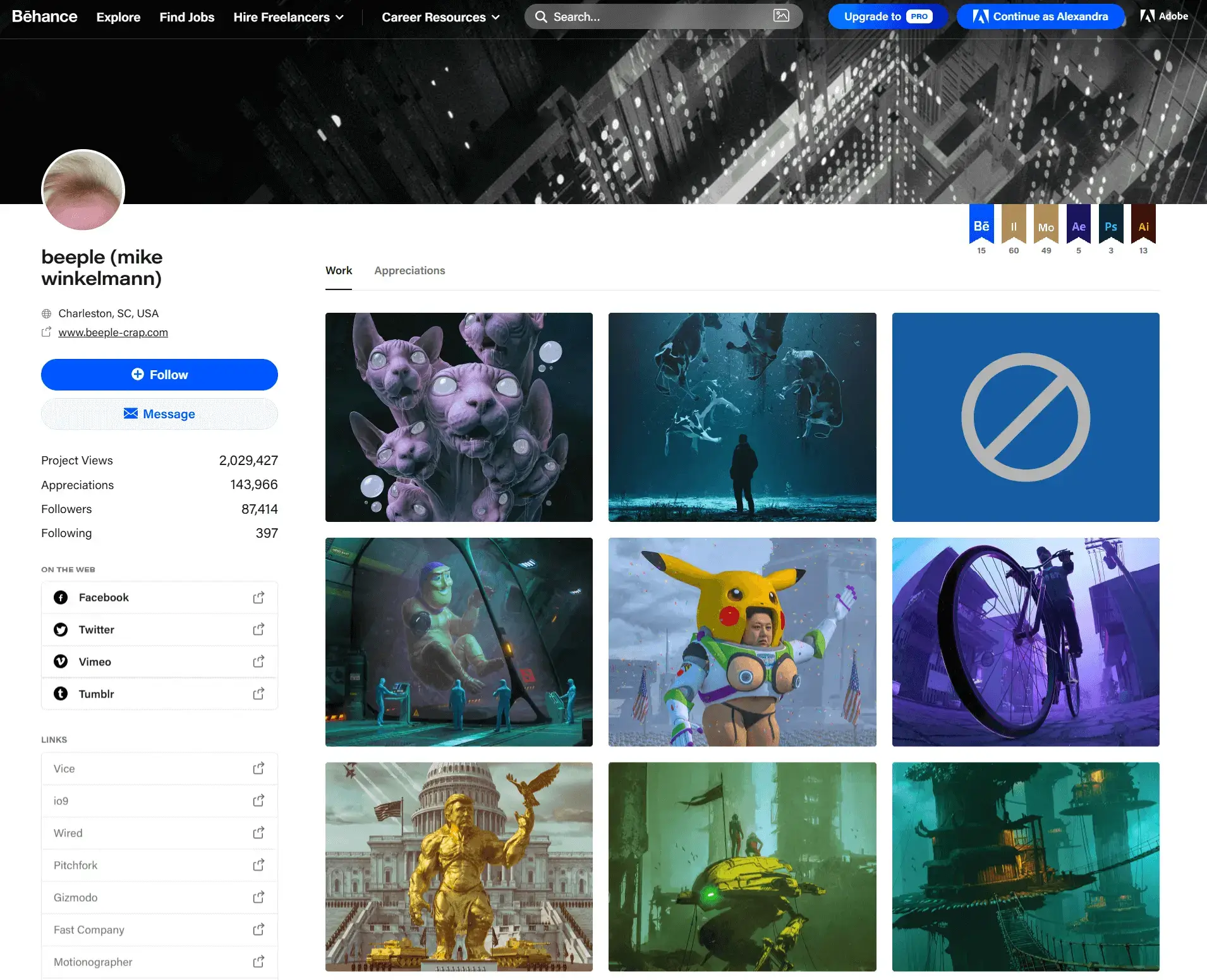Open image search camera icon

click(x=781, y=16)
